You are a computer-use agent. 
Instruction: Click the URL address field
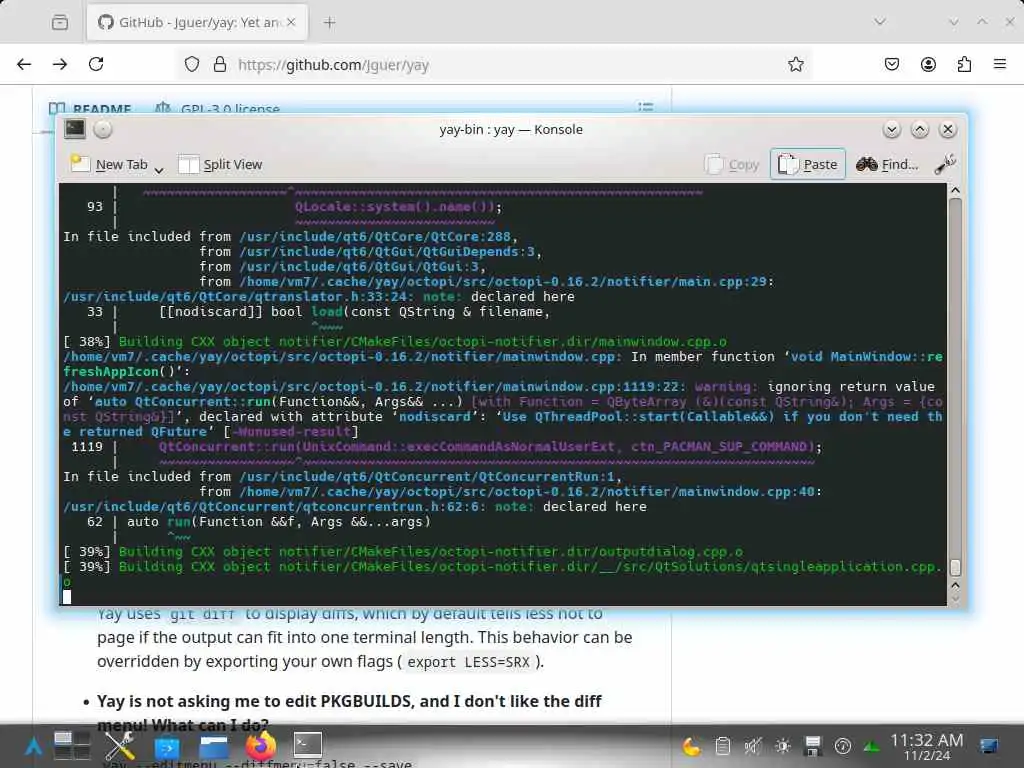tap(496, 65)
